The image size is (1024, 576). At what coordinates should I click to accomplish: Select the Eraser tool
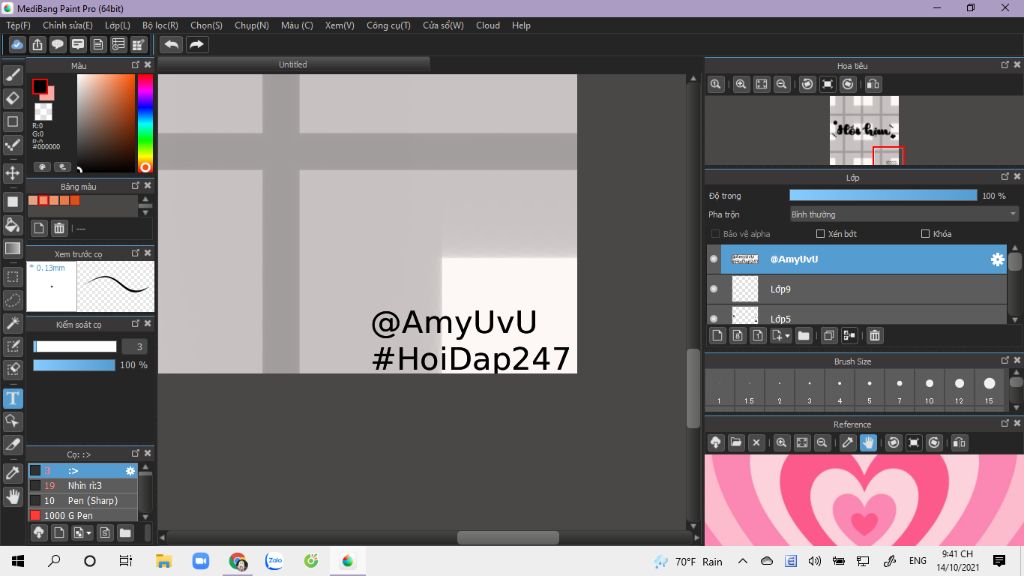12,98
